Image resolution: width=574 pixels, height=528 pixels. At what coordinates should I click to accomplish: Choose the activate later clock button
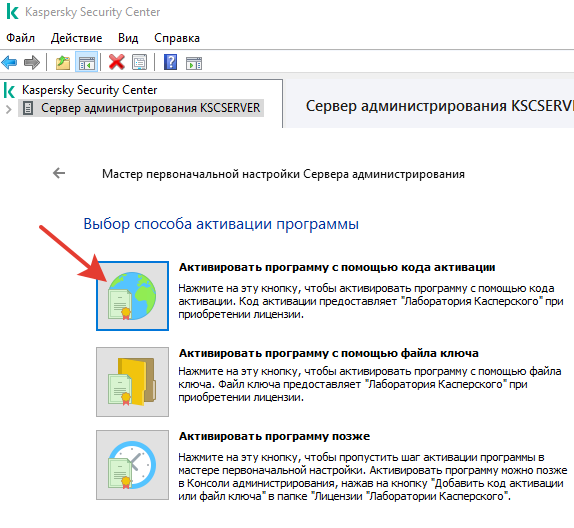(133, 465)
